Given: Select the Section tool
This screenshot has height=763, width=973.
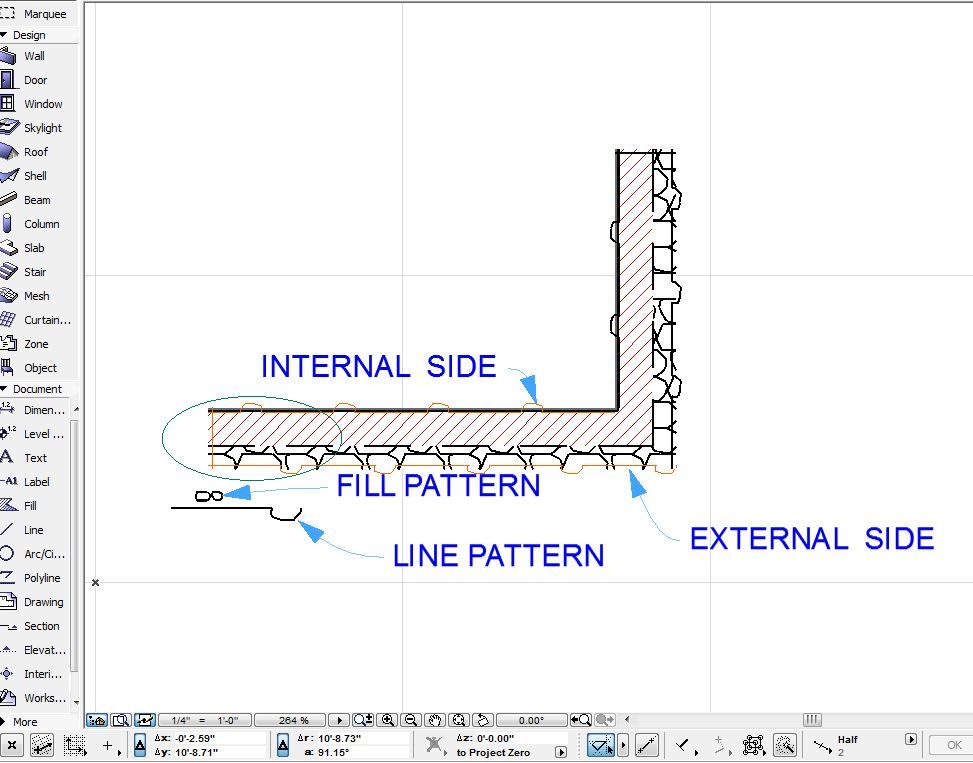Looking at the screenshot, I should pos(40,626).
